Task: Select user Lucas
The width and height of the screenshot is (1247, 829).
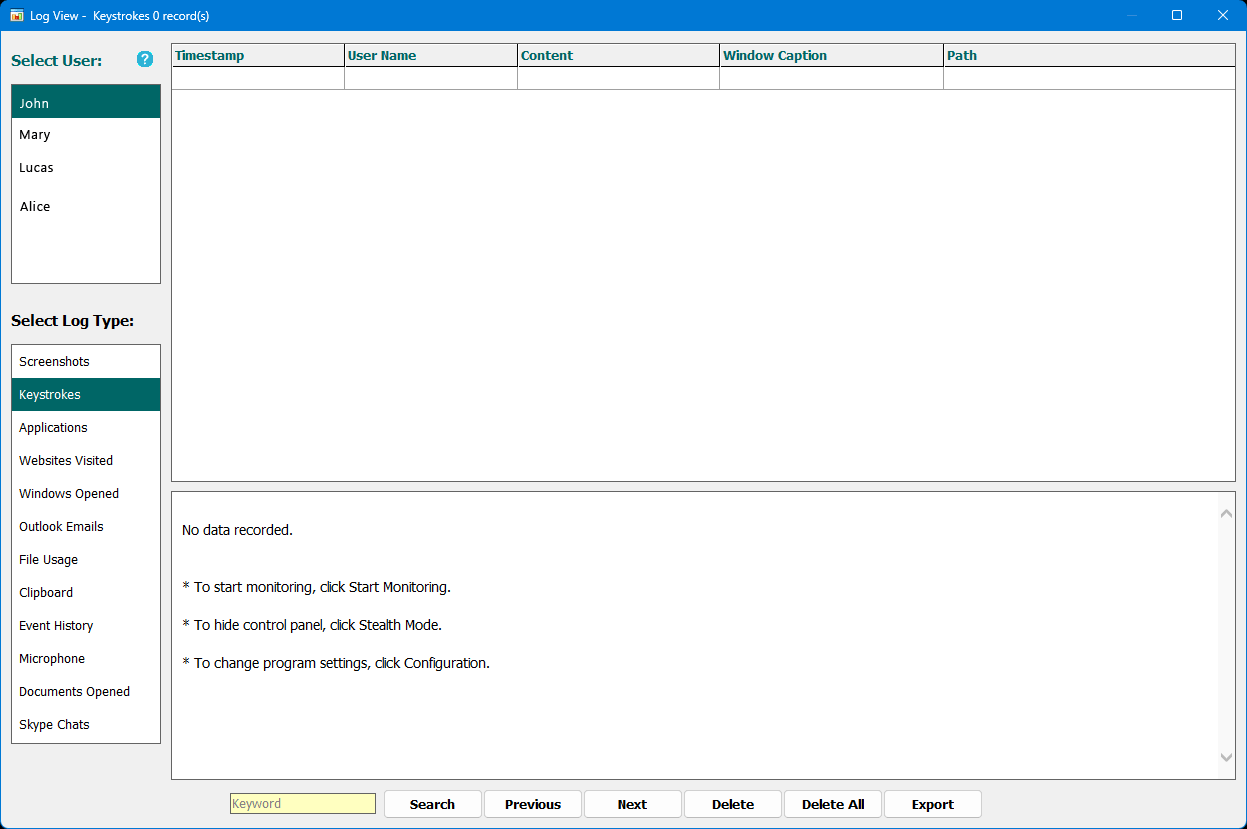Action: tap(86, 168)
